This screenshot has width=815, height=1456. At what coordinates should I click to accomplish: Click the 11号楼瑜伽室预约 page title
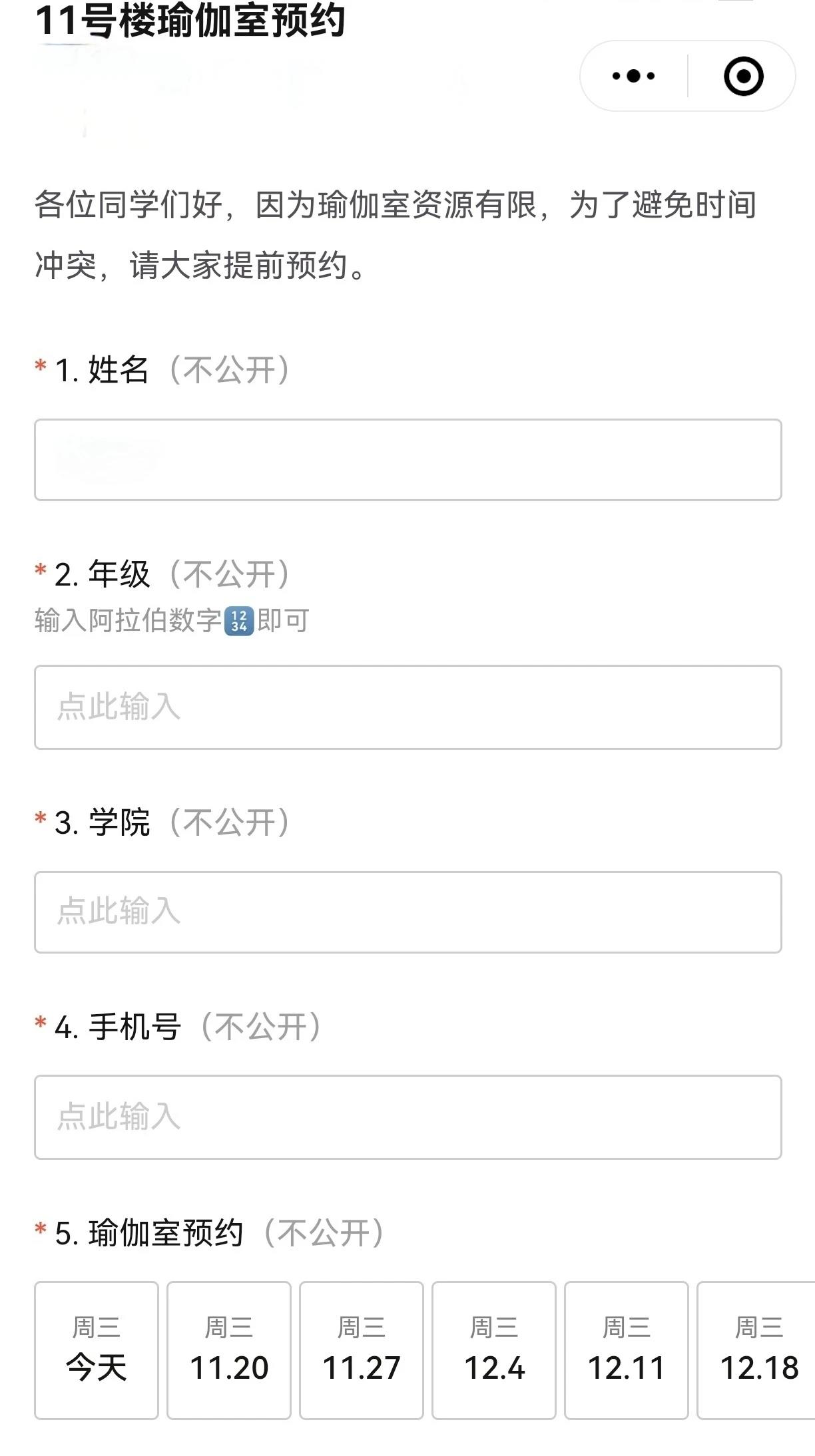(190, 20)
